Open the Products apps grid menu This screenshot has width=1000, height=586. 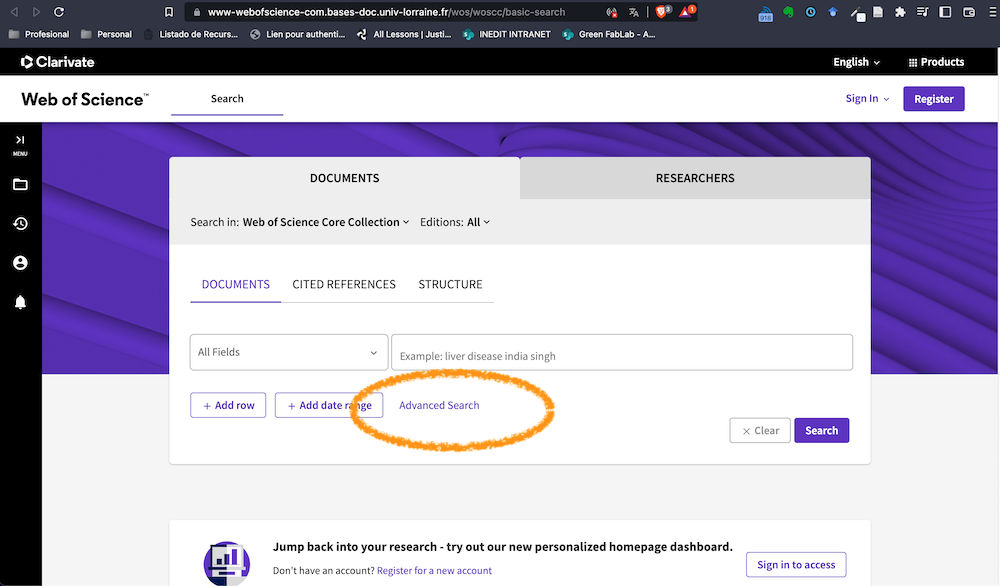935,62
